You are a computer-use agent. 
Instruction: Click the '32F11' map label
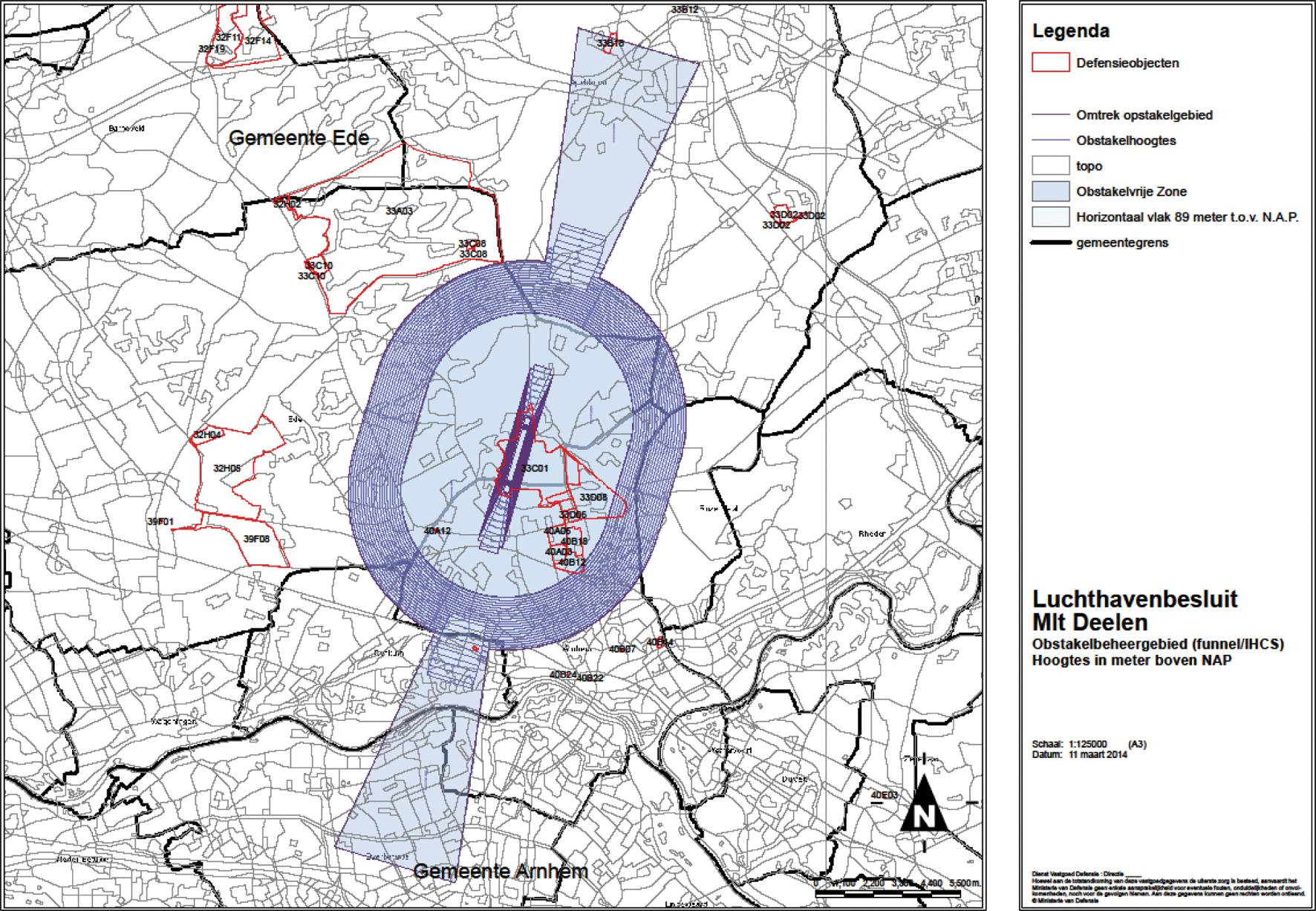point(229,37)
